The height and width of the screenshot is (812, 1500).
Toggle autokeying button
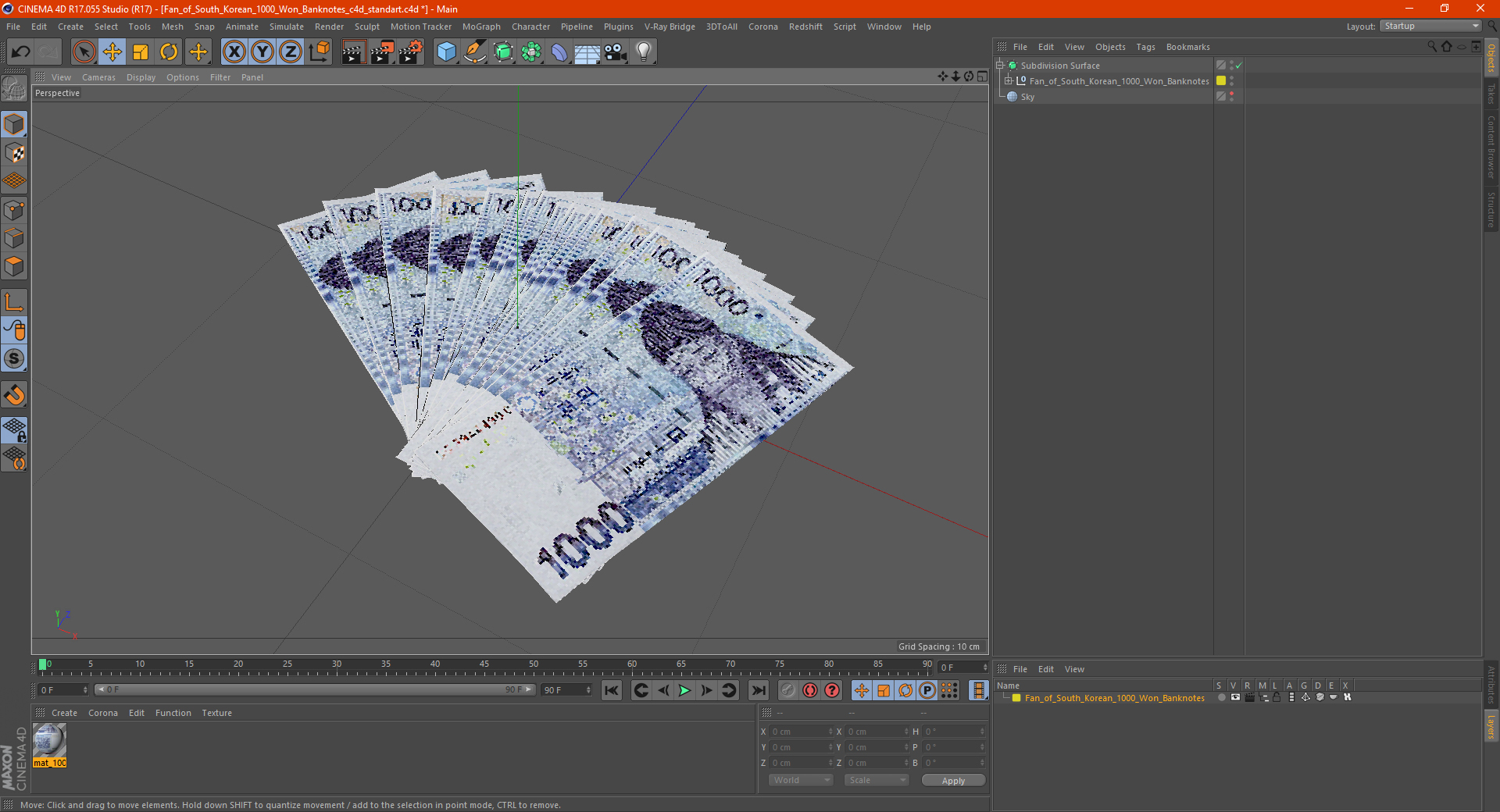pos(810,690)
